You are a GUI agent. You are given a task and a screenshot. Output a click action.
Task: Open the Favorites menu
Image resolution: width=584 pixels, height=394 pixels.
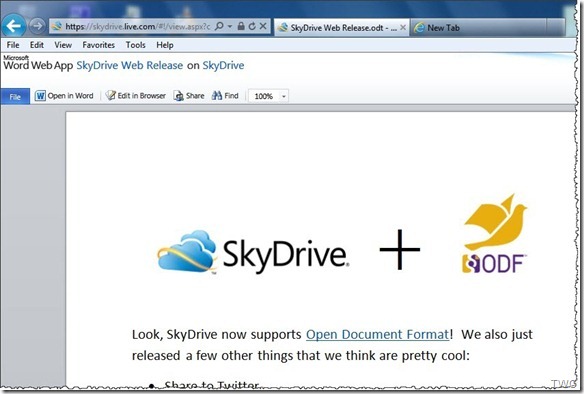click(x=99, y=45)
